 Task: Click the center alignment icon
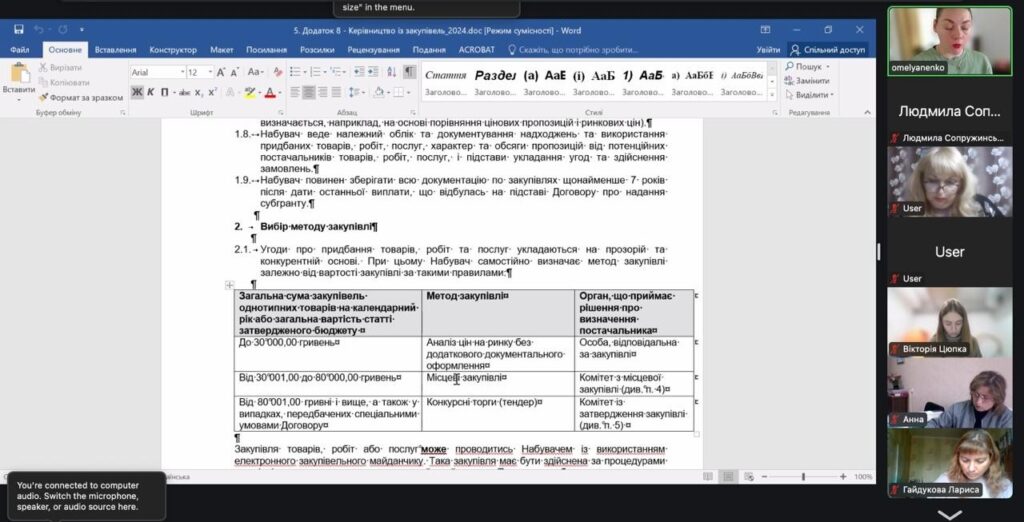pyautogui.click(x=309, y=92)
